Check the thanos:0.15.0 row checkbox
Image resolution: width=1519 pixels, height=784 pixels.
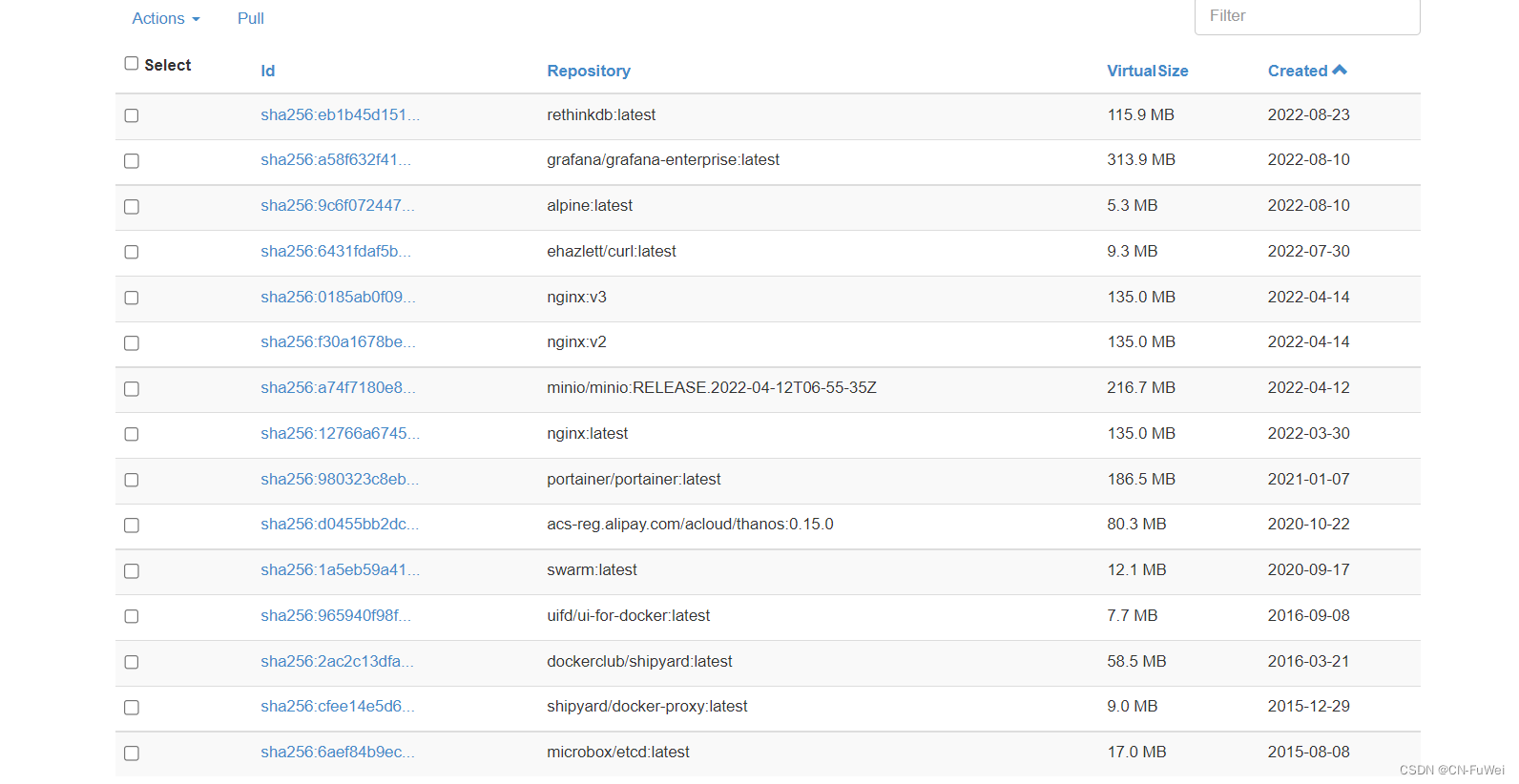point(132,526)
